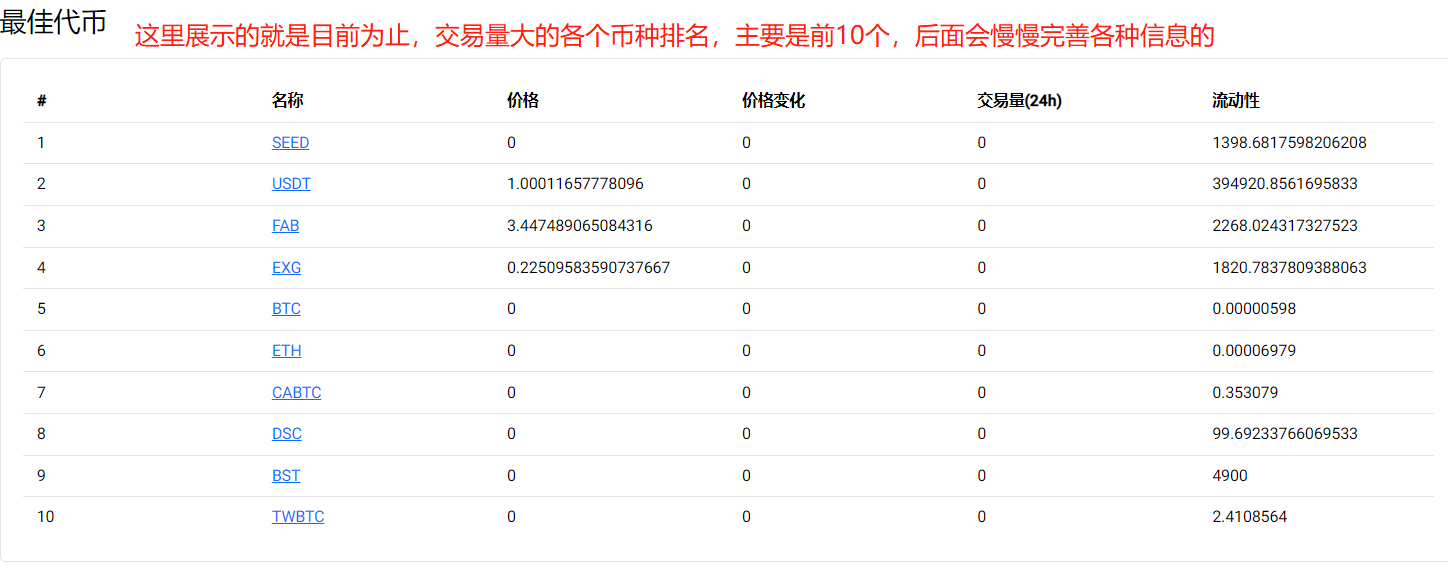Select BST liquidity value 4900
1448x572 pixels.
tap(1230, 476)
